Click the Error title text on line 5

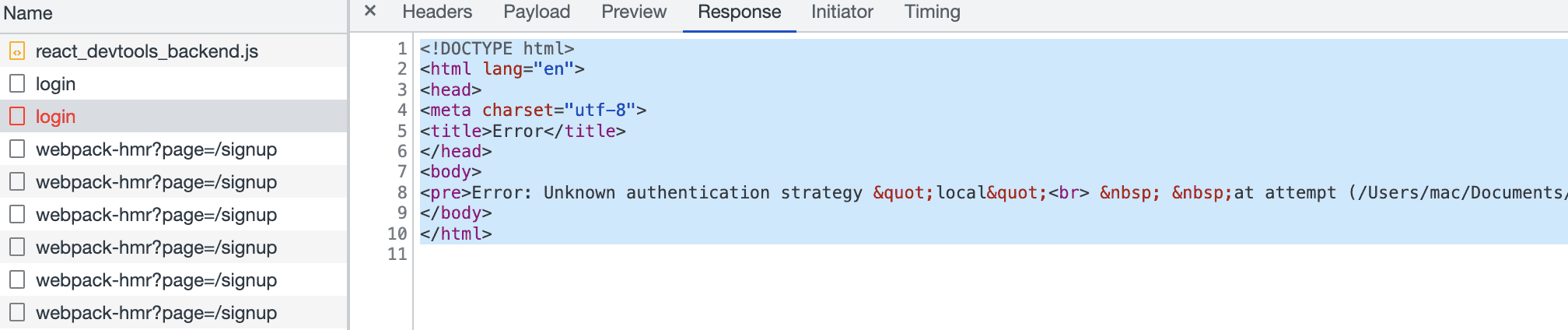518,131
